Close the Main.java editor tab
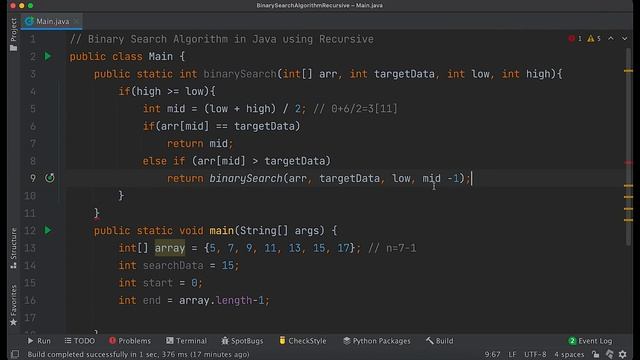 coord(76,21)
